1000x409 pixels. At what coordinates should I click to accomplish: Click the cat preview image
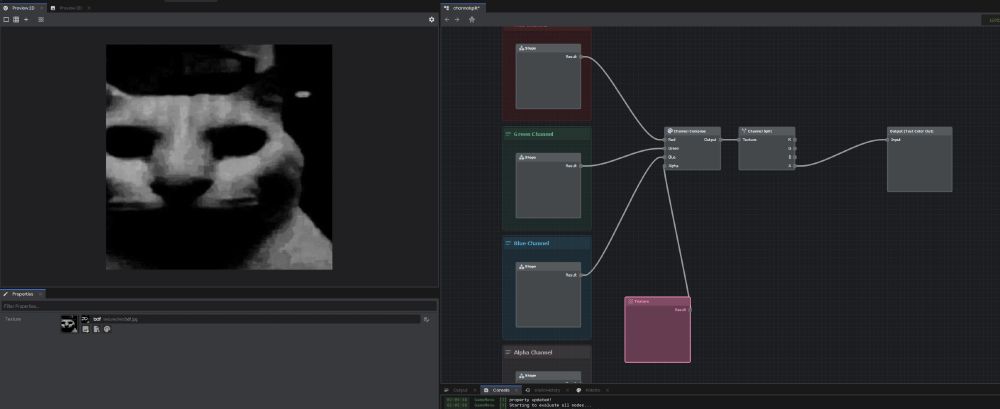(219, 157)
